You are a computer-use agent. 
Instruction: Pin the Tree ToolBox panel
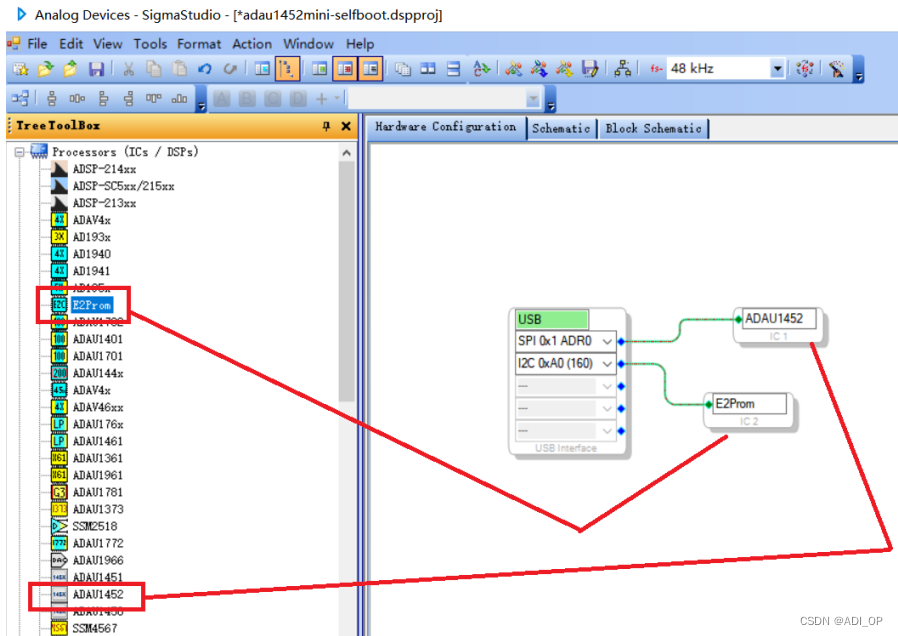click(326, 126)
